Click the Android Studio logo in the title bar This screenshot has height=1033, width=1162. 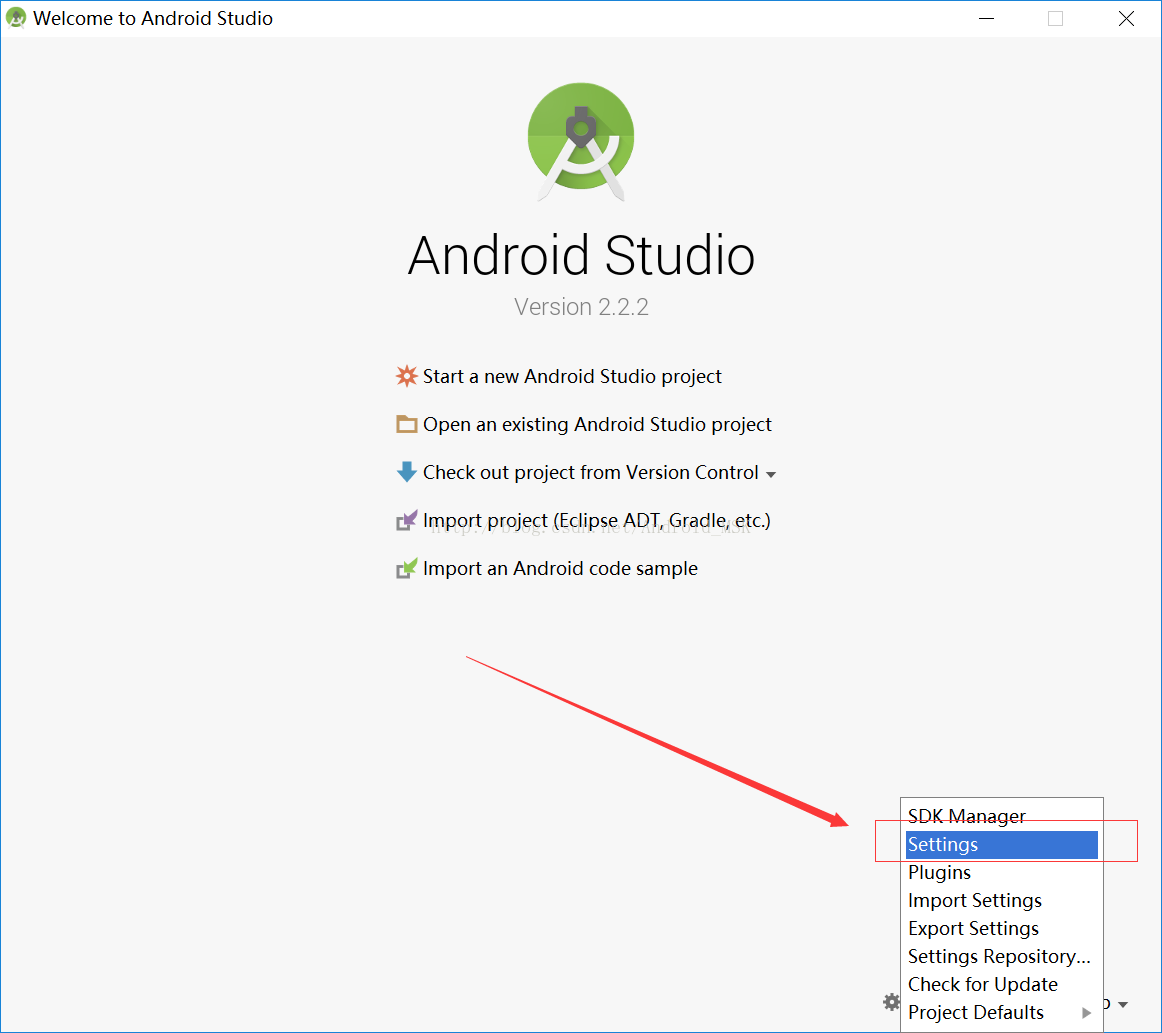coord(16,18)
